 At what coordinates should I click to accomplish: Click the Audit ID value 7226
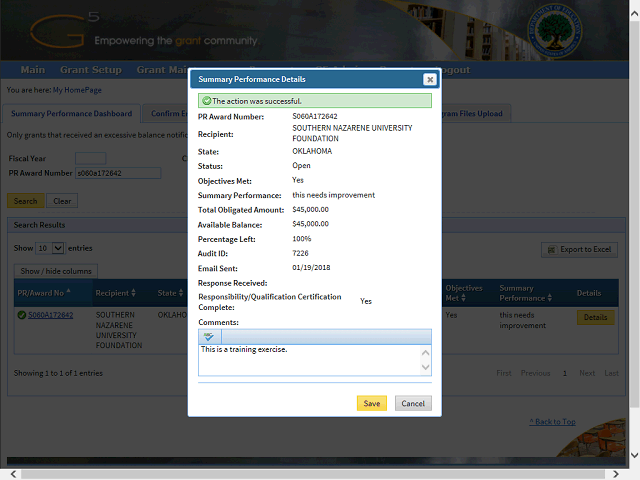[x=300, y=253]
